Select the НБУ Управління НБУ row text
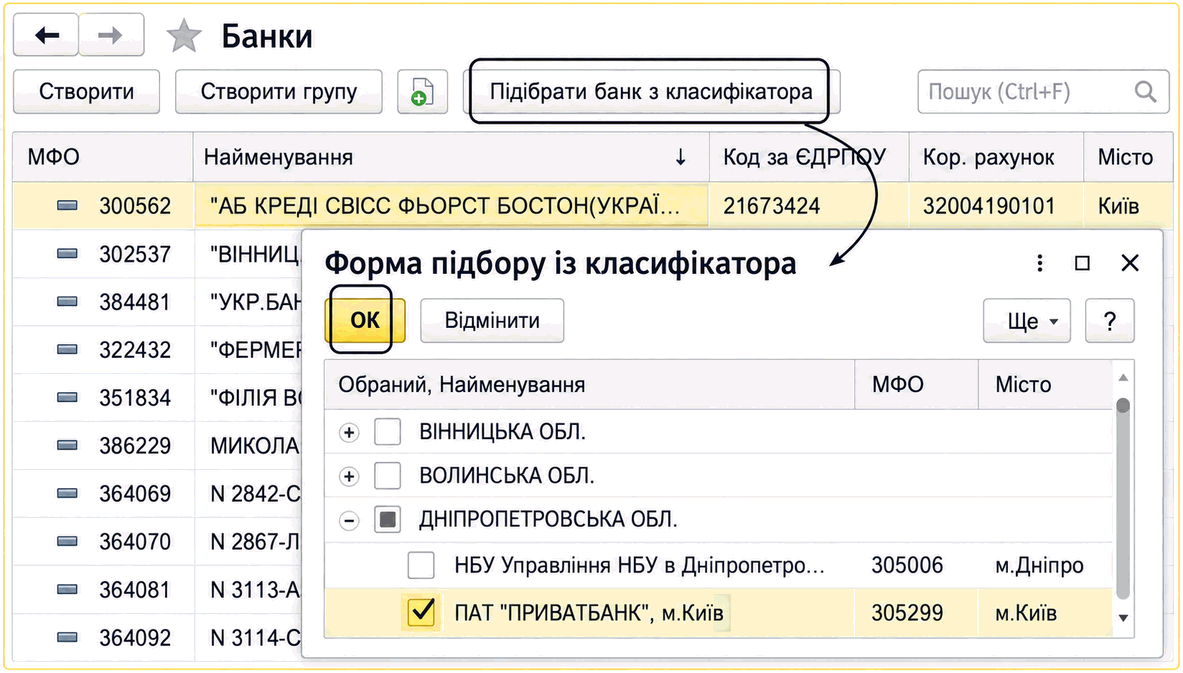This screenshot has width=1183, height=673. click(x=640, y=564)
